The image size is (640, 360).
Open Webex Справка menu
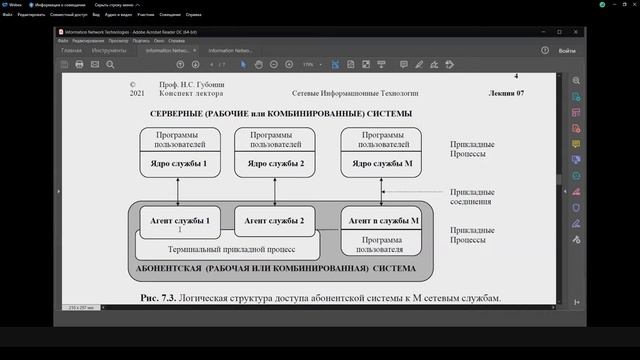tap(193, 15)
